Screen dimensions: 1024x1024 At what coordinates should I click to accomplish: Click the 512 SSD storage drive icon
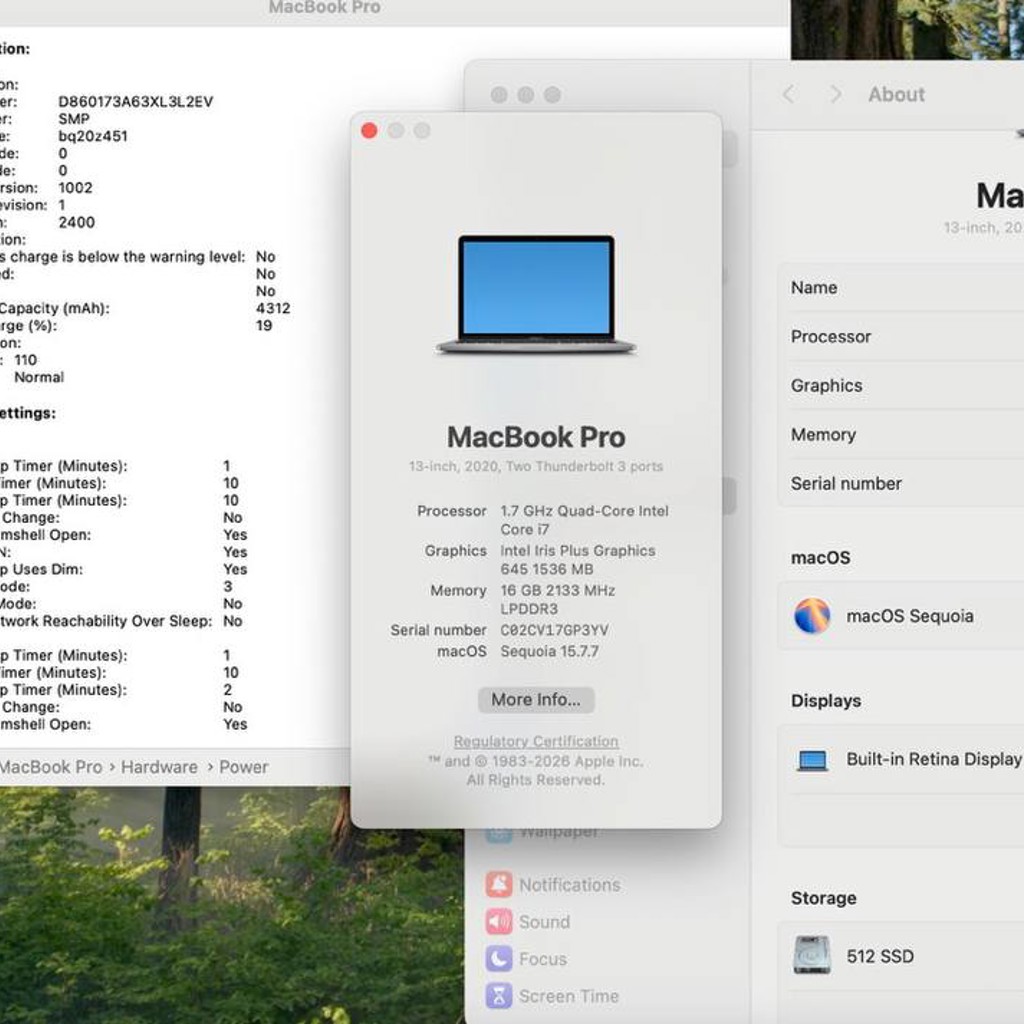click(812, 955)
